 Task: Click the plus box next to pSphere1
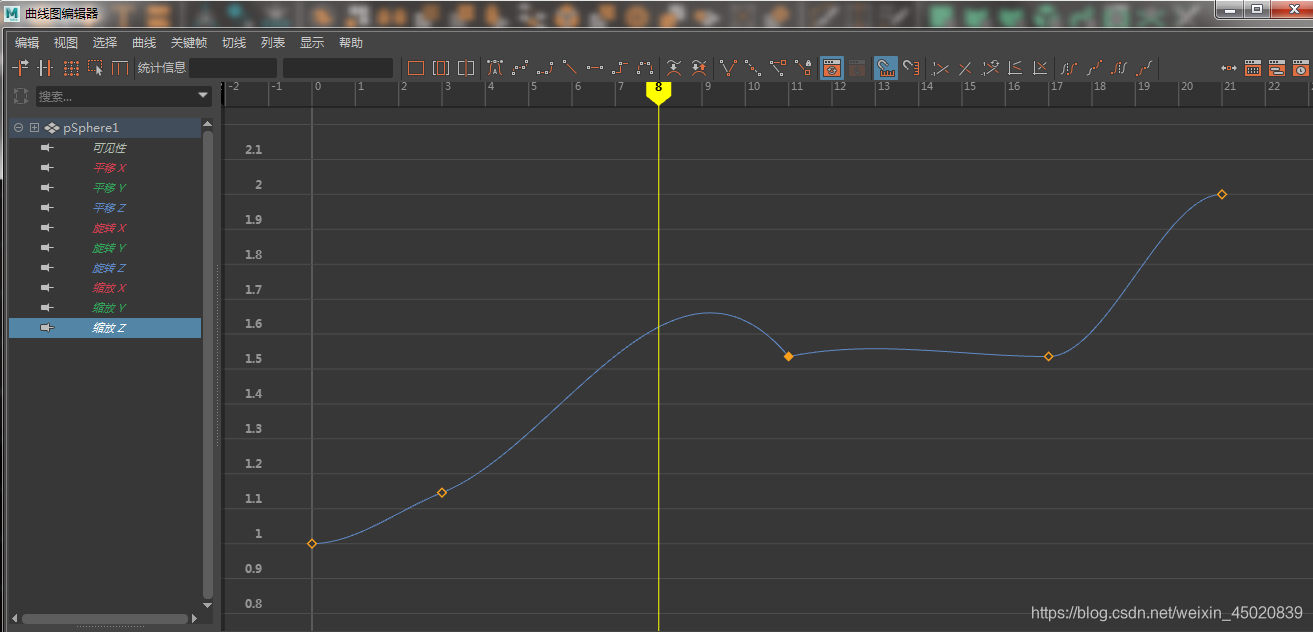coord(34,128)
